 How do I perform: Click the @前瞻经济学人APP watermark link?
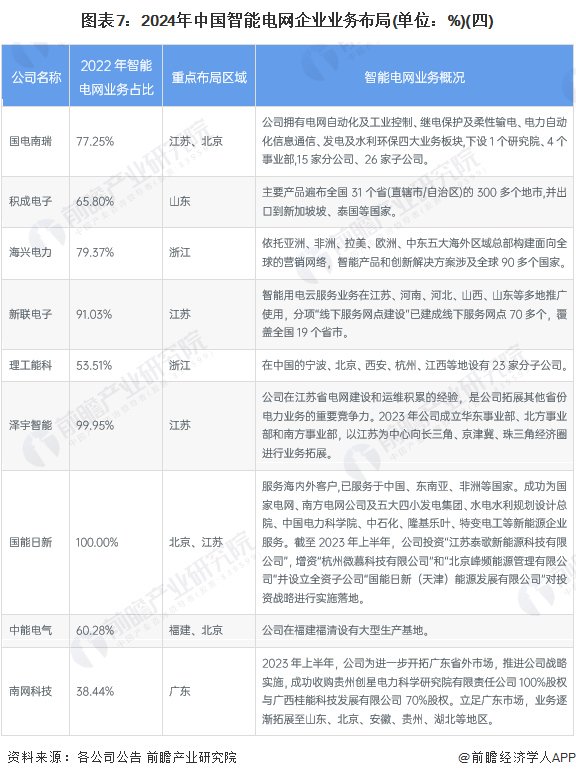pos(516,758)
